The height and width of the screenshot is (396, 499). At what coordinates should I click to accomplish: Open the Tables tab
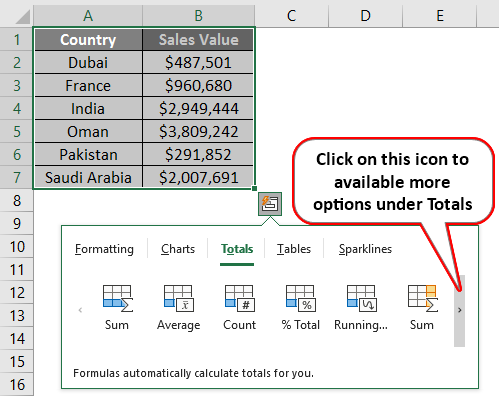point(294,249)
